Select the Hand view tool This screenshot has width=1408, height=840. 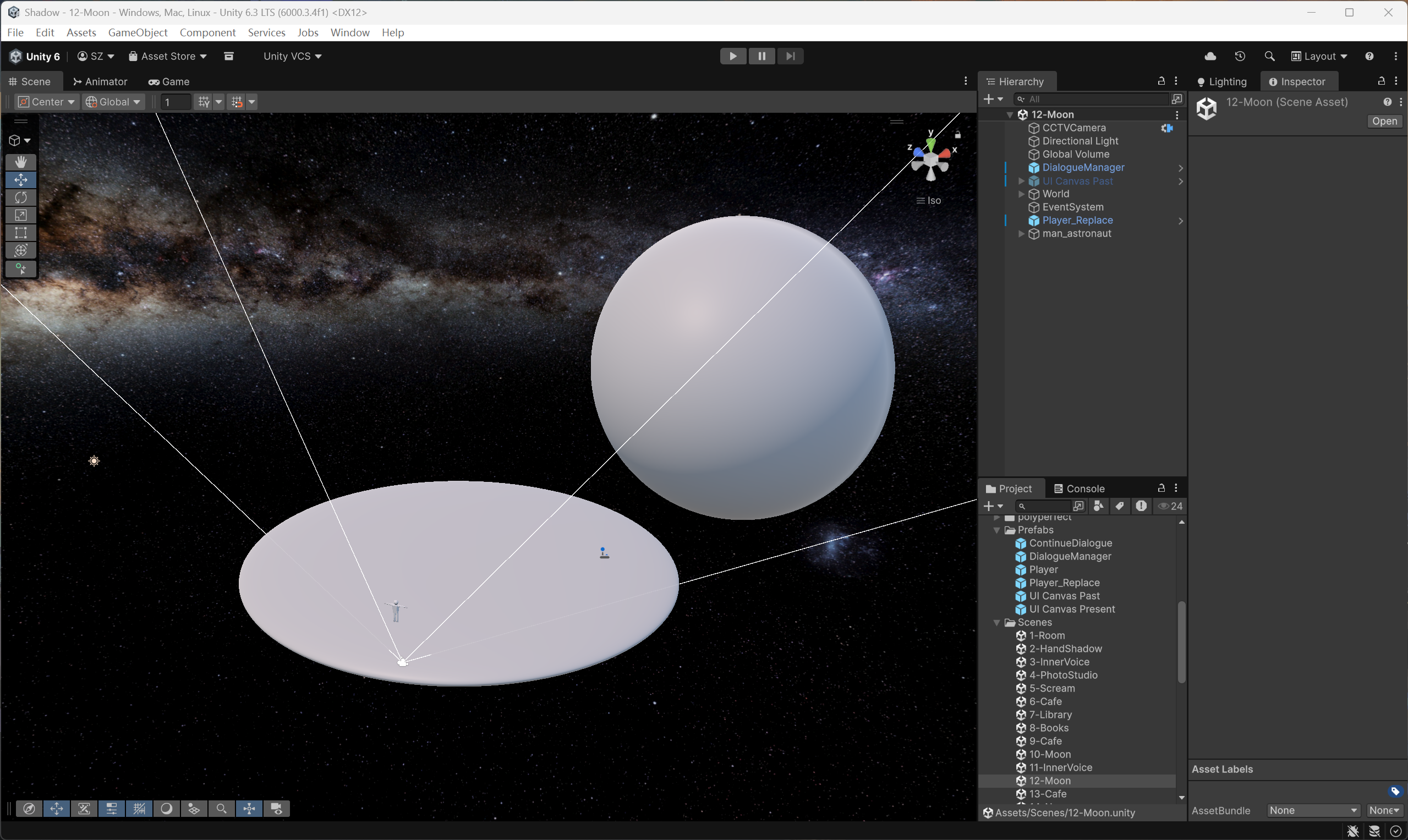[x=21, y=162]
